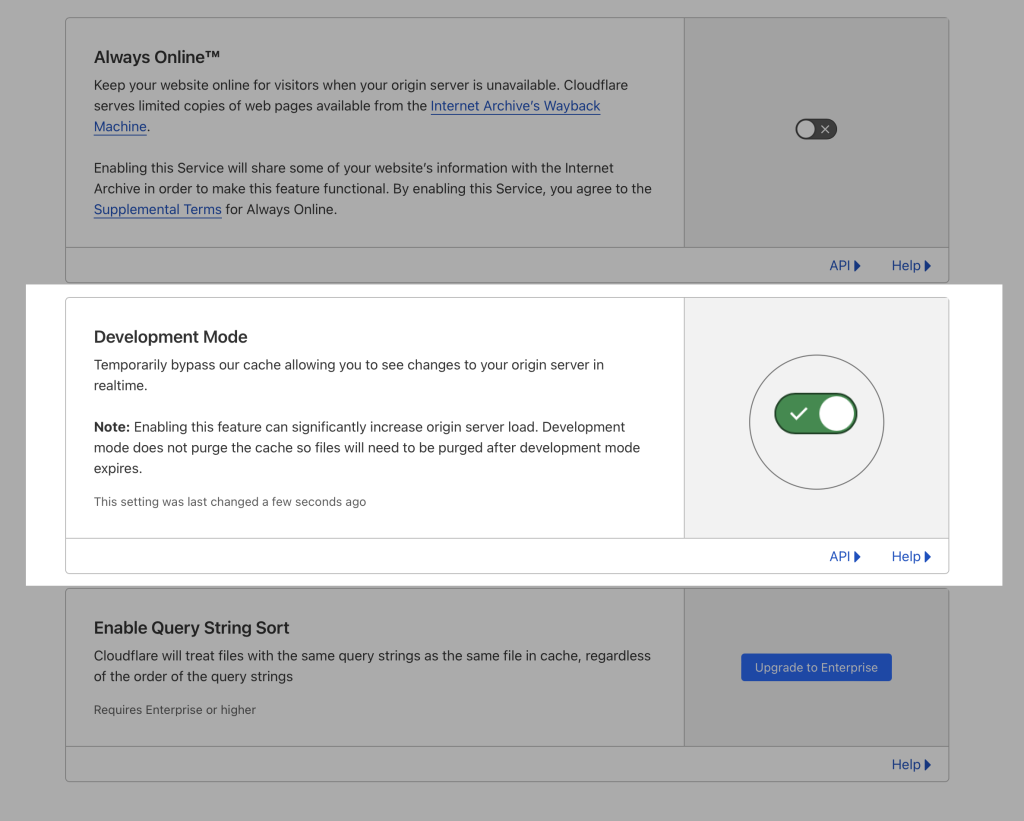Click the Development Mode heading
The height and width of the screenshot is (821, 1024).
point(170,337)
